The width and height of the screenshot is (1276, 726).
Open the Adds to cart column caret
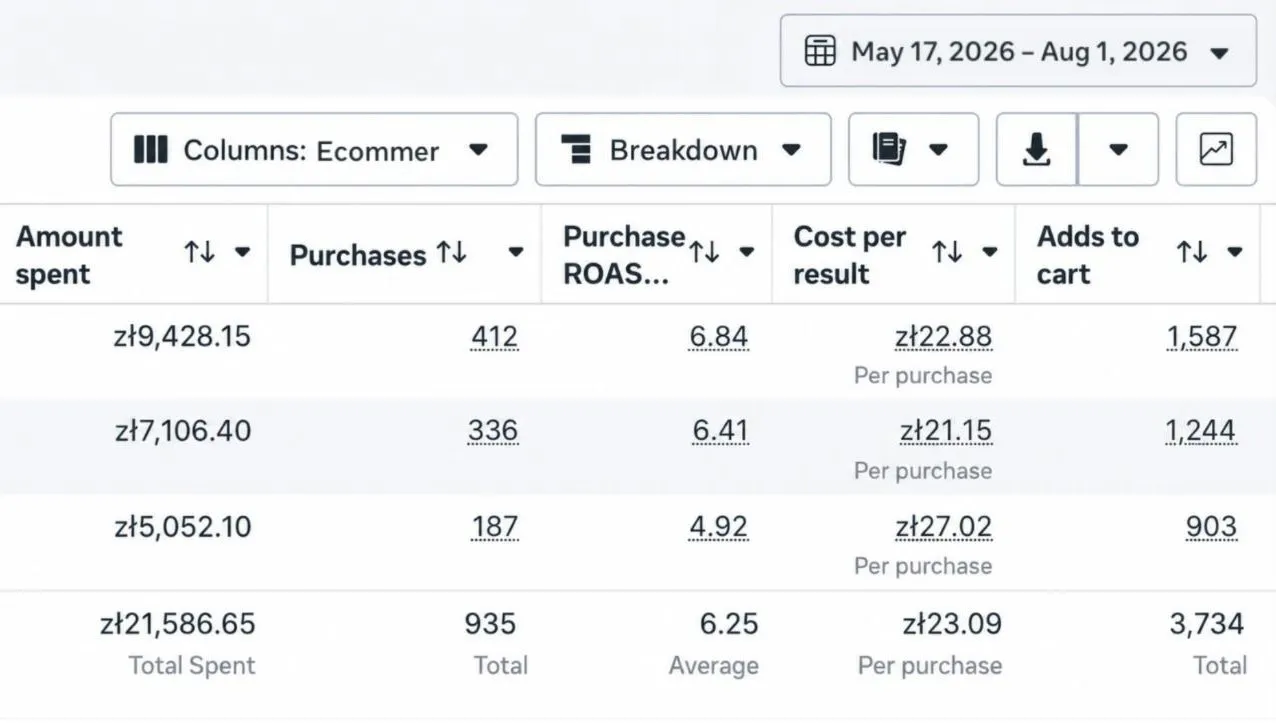pyautogui.click(x=1235, y=253)
